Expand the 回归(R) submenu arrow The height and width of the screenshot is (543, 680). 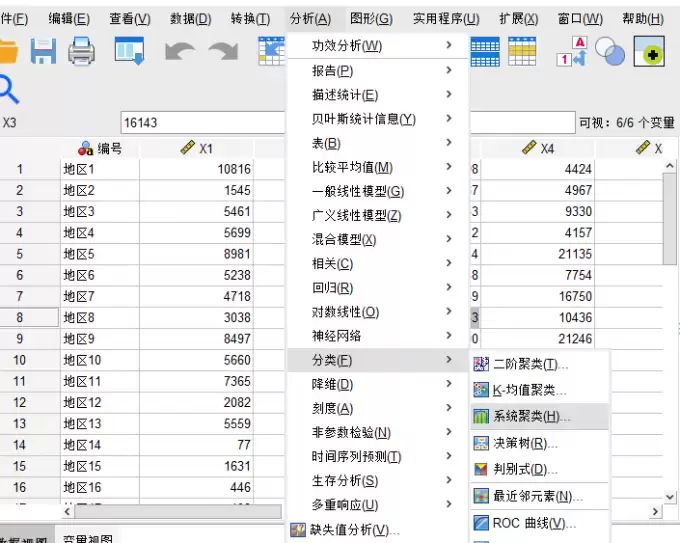(449, 287)
